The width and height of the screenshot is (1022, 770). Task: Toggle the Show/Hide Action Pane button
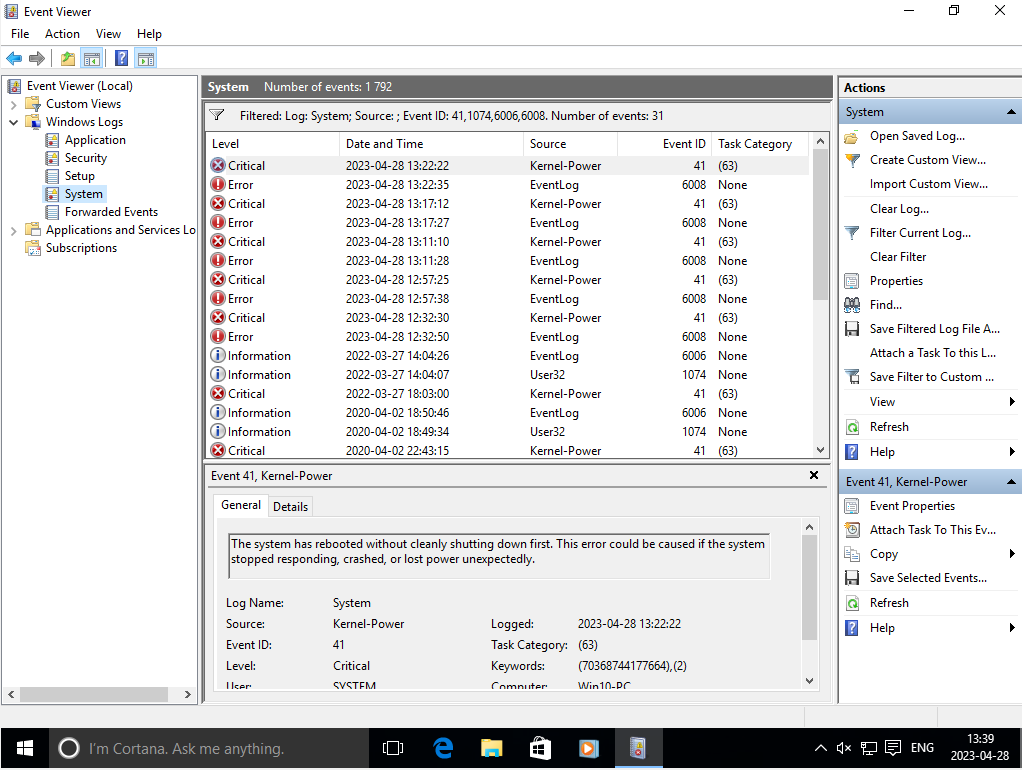point(146,59)
